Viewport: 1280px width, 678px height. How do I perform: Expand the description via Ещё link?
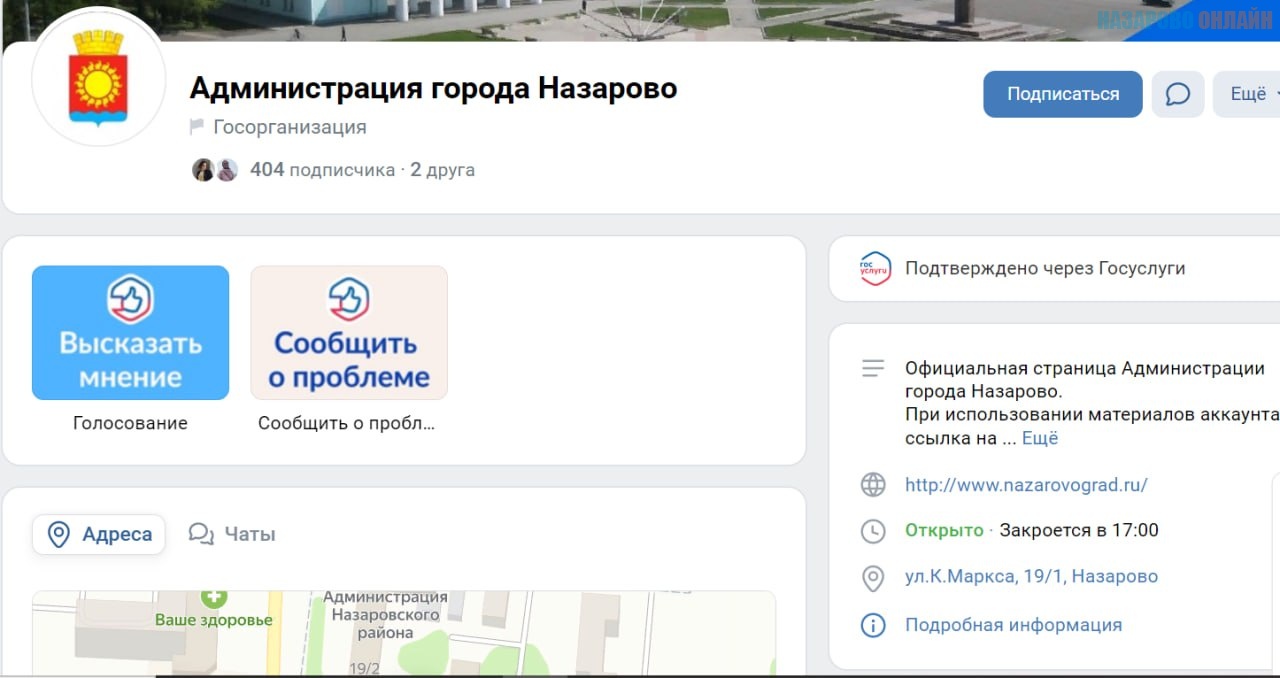tap(1040, 438)
